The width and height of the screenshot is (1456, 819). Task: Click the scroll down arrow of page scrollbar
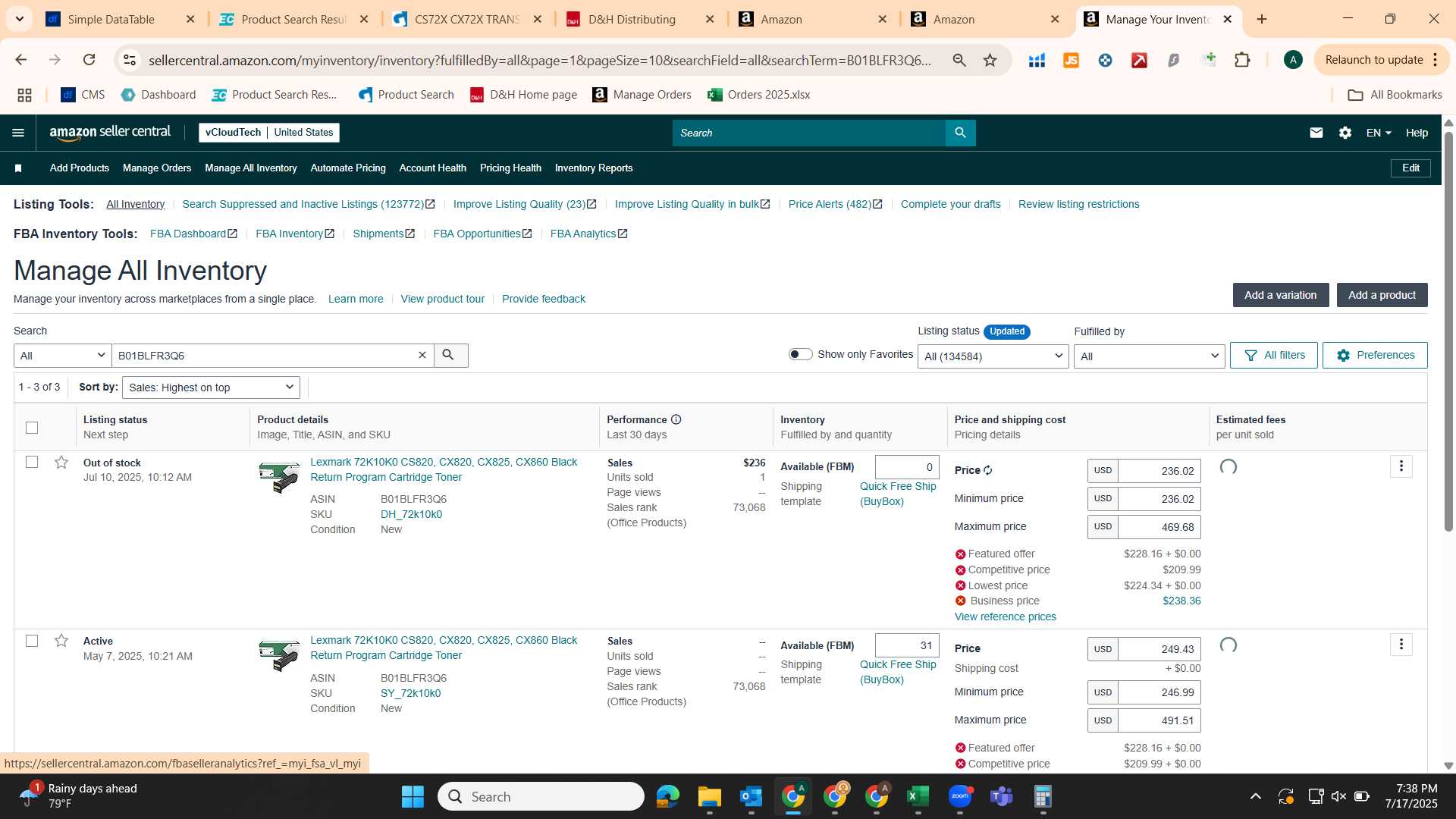pyautogui.click(x=1448, y=766)
